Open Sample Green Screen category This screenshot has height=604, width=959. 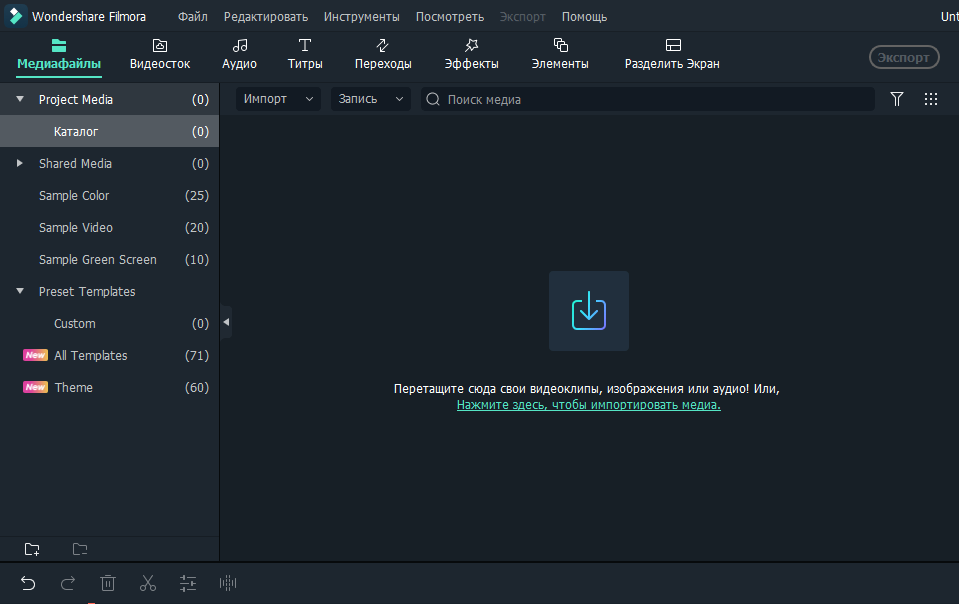(109, 259)
